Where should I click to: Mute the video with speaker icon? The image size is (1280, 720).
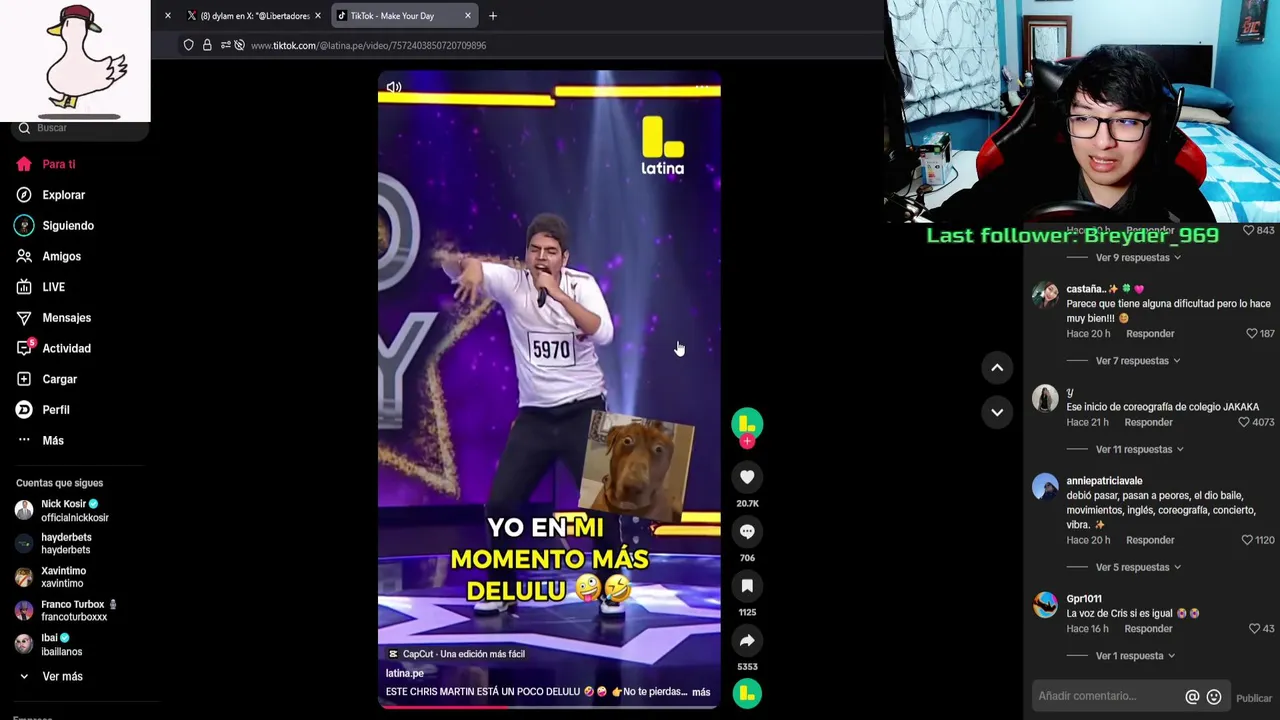[394, 87]
